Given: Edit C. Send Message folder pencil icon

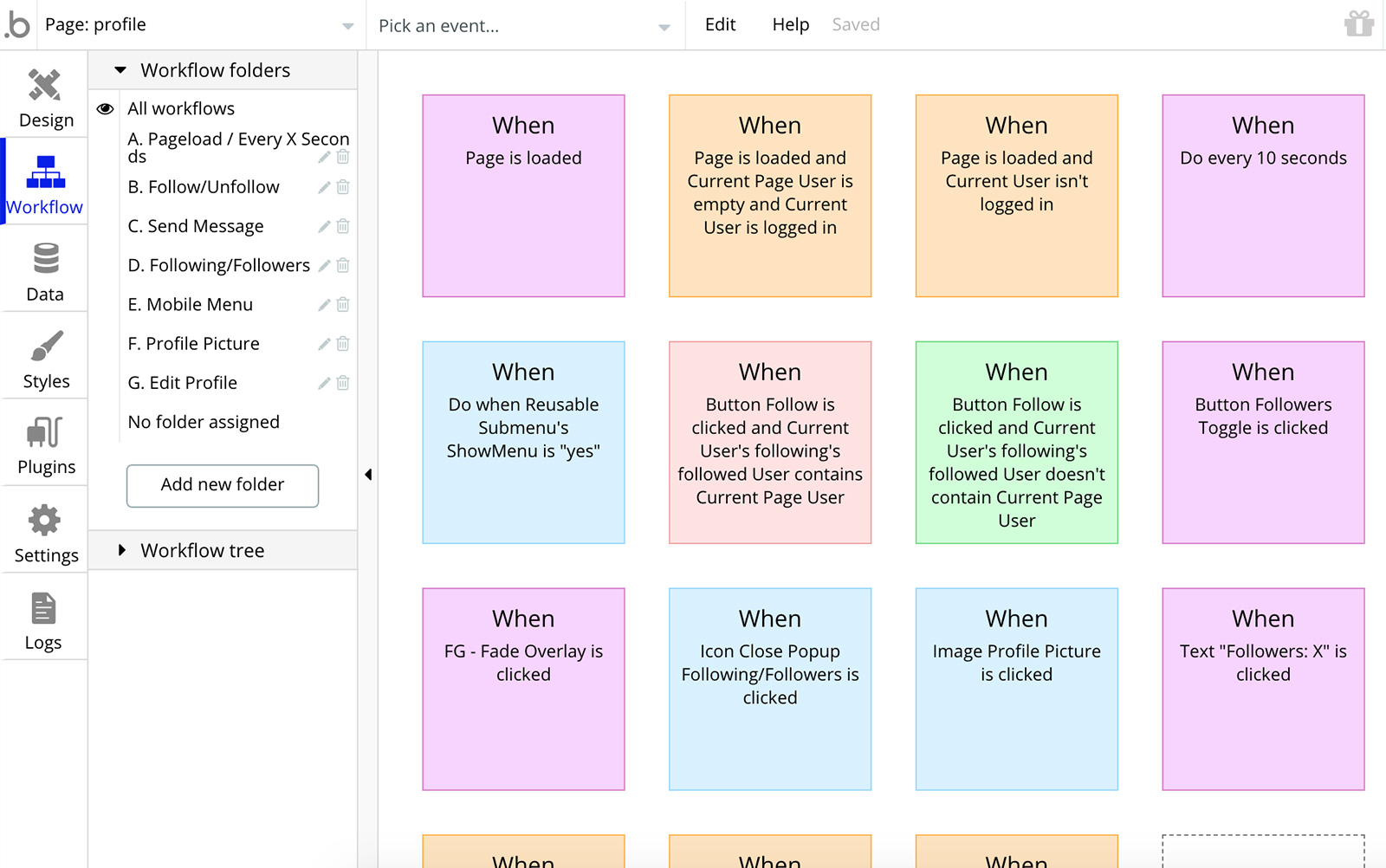Looking at the screenshot, I should pos(324,226).
